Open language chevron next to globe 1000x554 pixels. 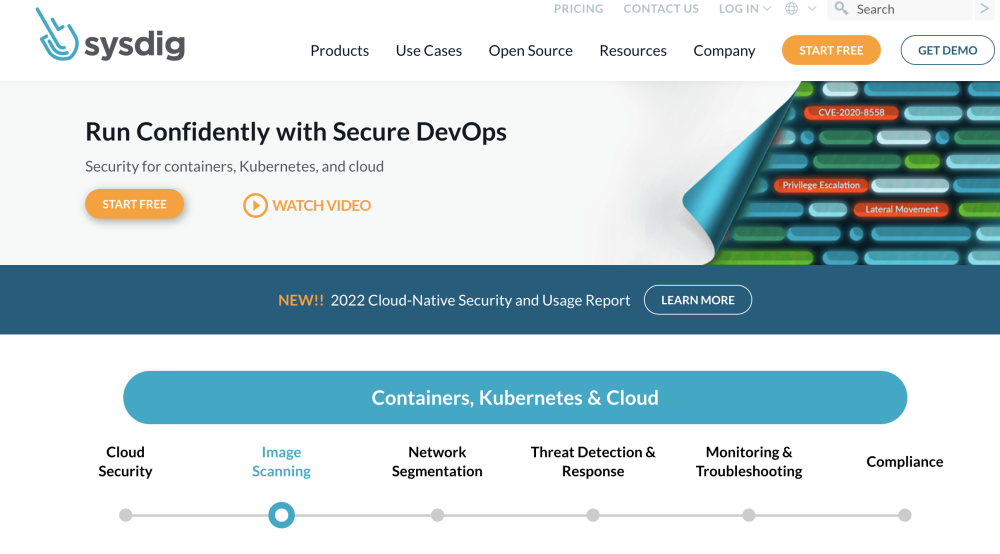click(812, 8)
